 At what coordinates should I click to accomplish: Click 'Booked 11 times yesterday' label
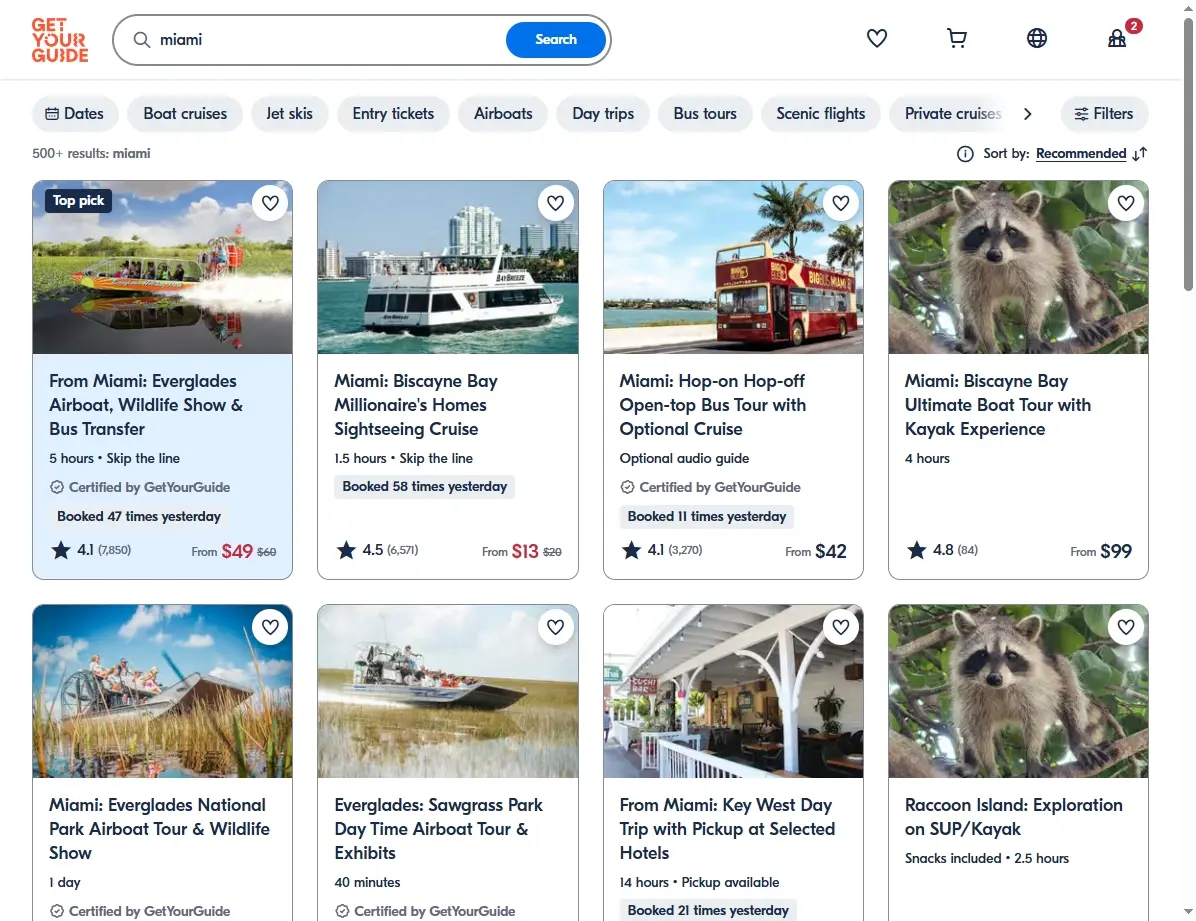point(706,517)
